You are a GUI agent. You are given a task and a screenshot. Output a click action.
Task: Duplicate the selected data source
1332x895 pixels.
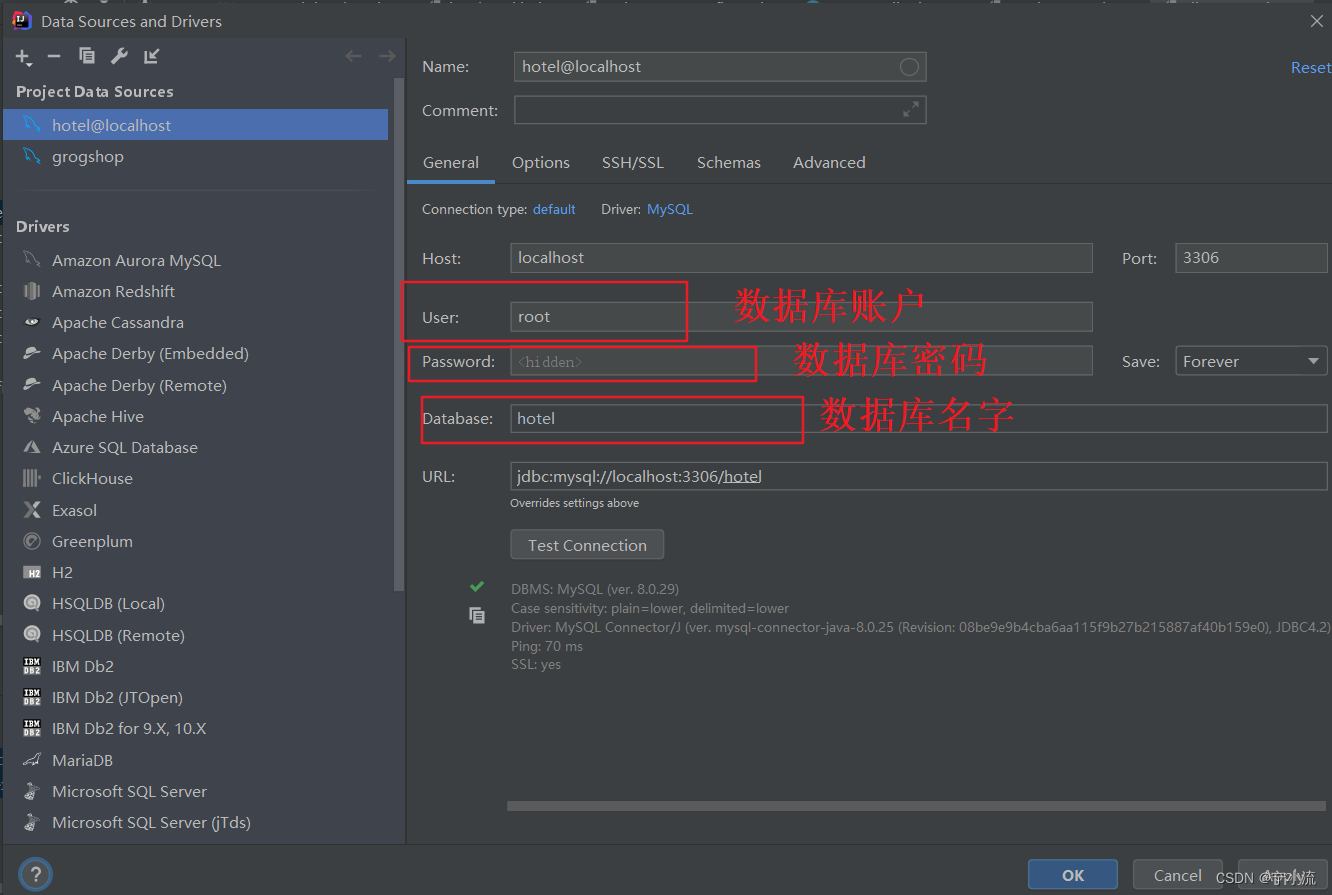pos(87,56)
